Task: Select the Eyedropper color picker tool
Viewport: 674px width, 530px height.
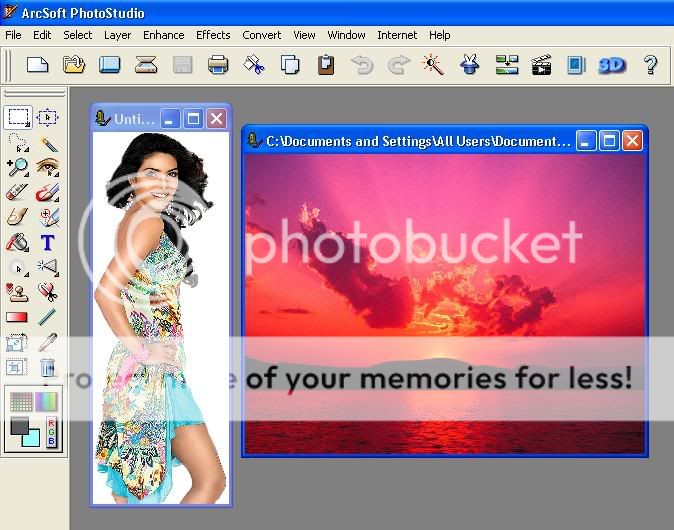Action: click(x=47, y=342)
